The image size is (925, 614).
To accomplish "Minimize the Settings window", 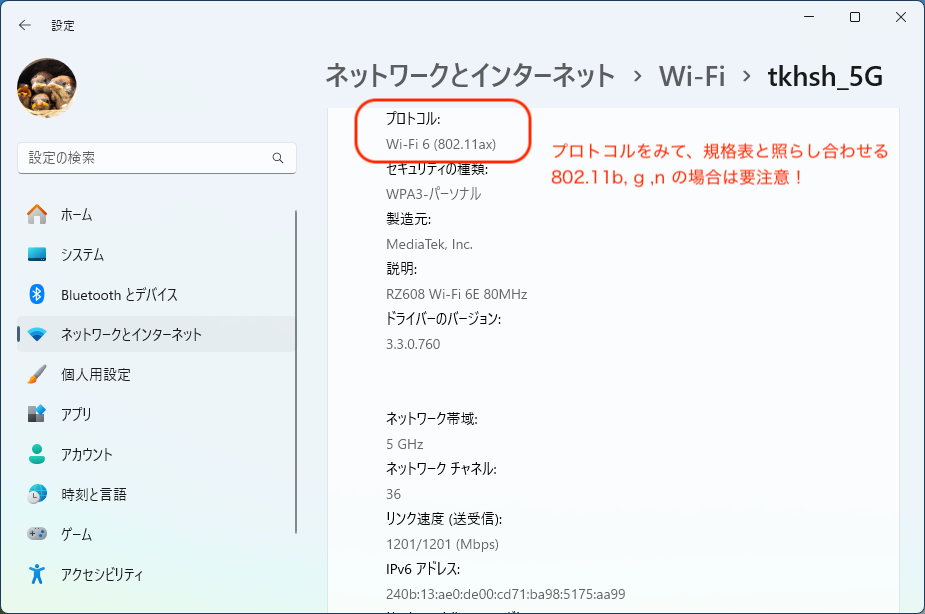I will (809, 17).
